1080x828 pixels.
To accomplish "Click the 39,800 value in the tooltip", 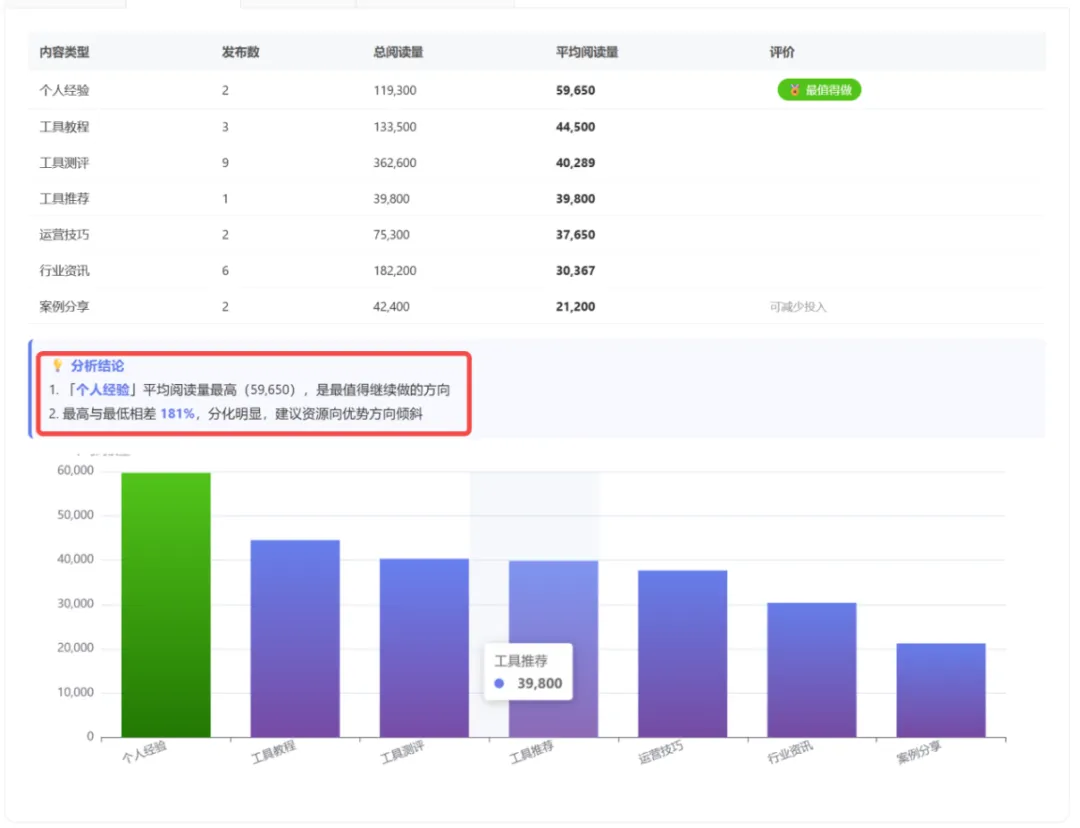I will coord(539,683).
